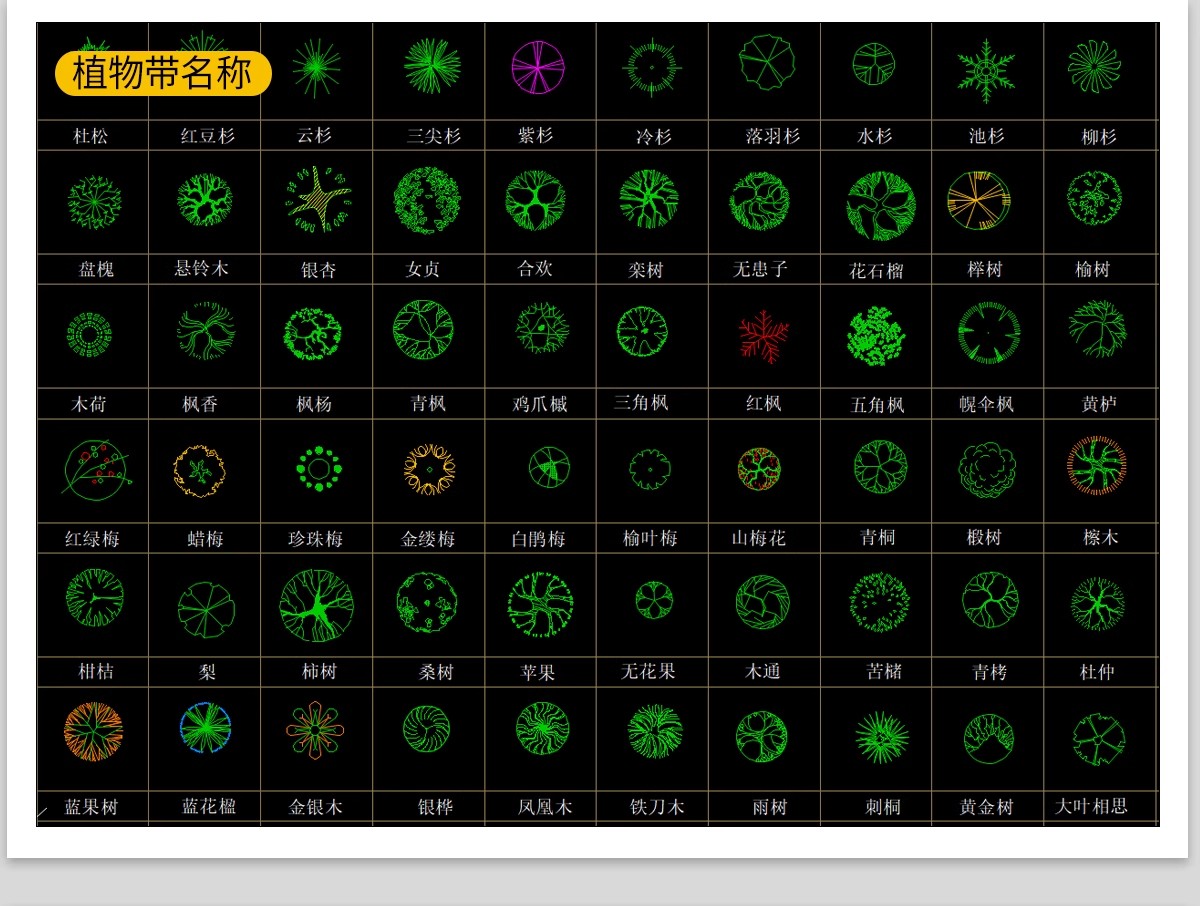Select the 鸡爪槭 name label
The height and width of the screenshot is (906, 1200).
coord(540,404)
